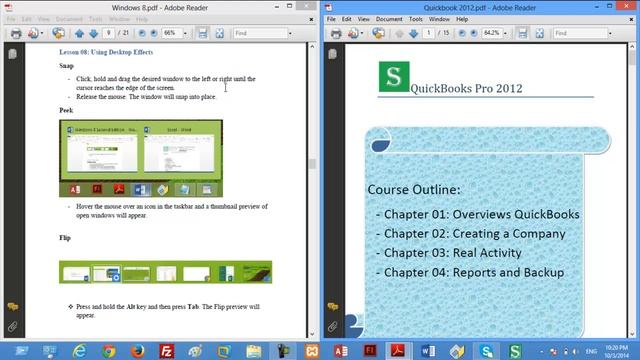The height and width of the screenshot is (360, 640).
Task: Open Pages panel in Windows 8.pdf sidebar
Action: pyautogui.click(x=13, y=54)
